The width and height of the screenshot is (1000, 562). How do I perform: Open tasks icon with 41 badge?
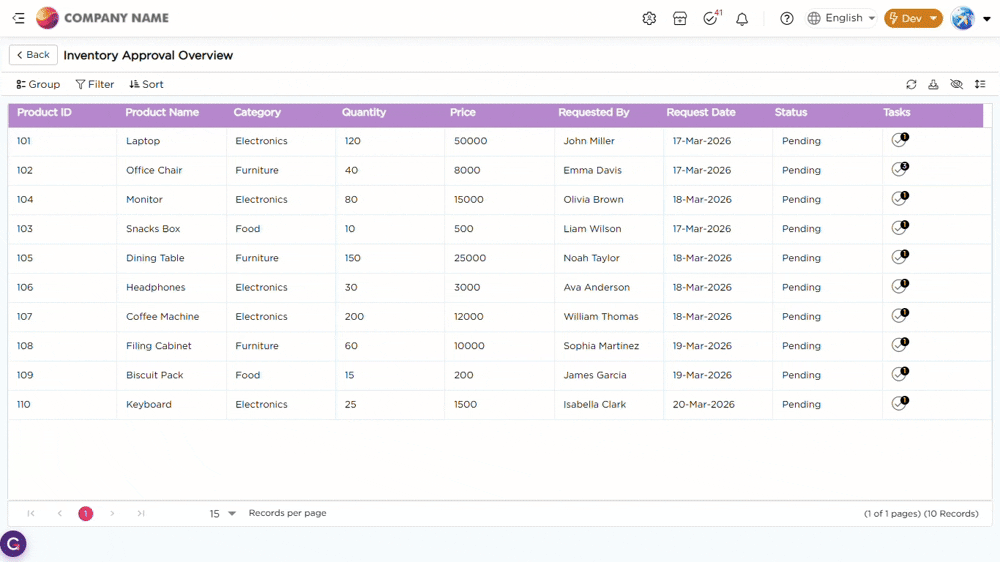(x=711, y=18)
